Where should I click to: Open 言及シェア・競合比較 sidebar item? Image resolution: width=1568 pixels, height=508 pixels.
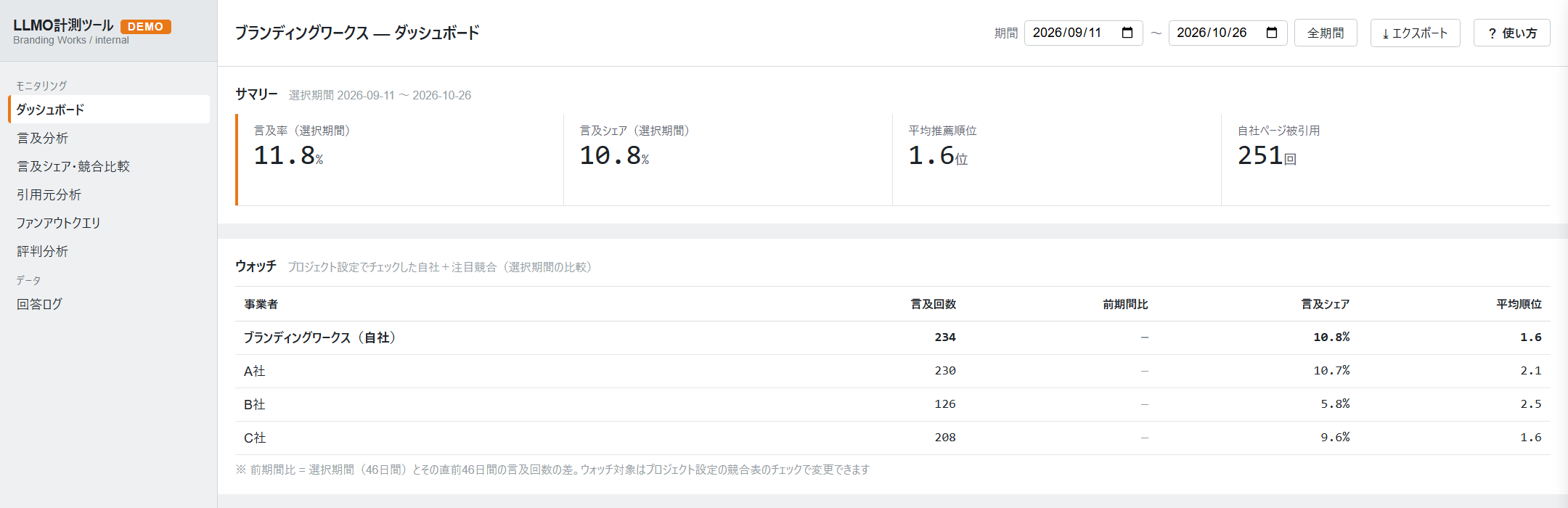(109, 166)
